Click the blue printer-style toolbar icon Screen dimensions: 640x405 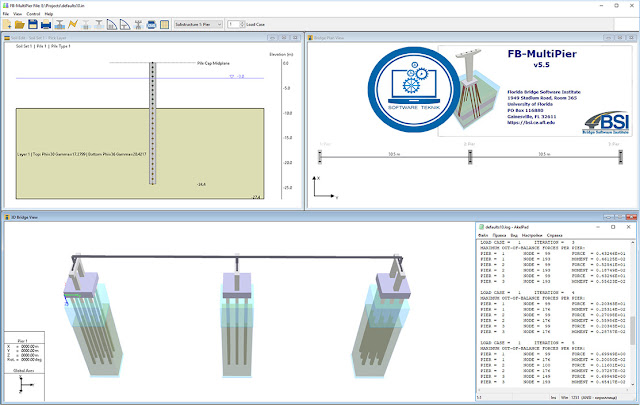151,24
